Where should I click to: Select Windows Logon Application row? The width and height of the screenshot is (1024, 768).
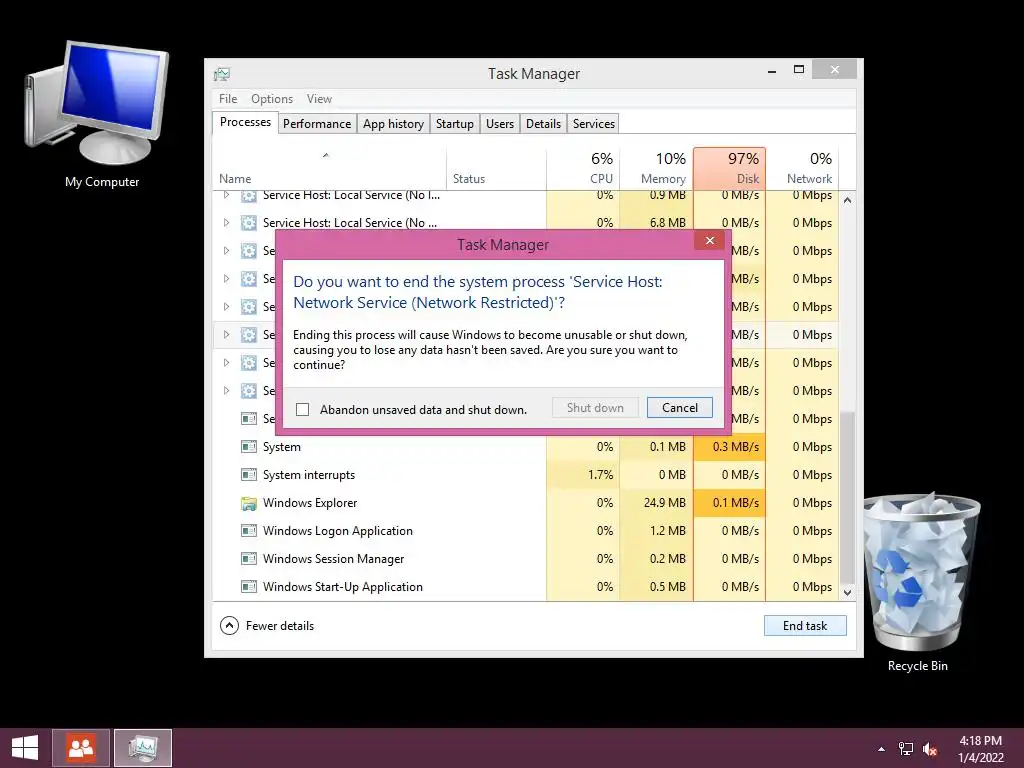pyautogui.click(x=526, y=531)
